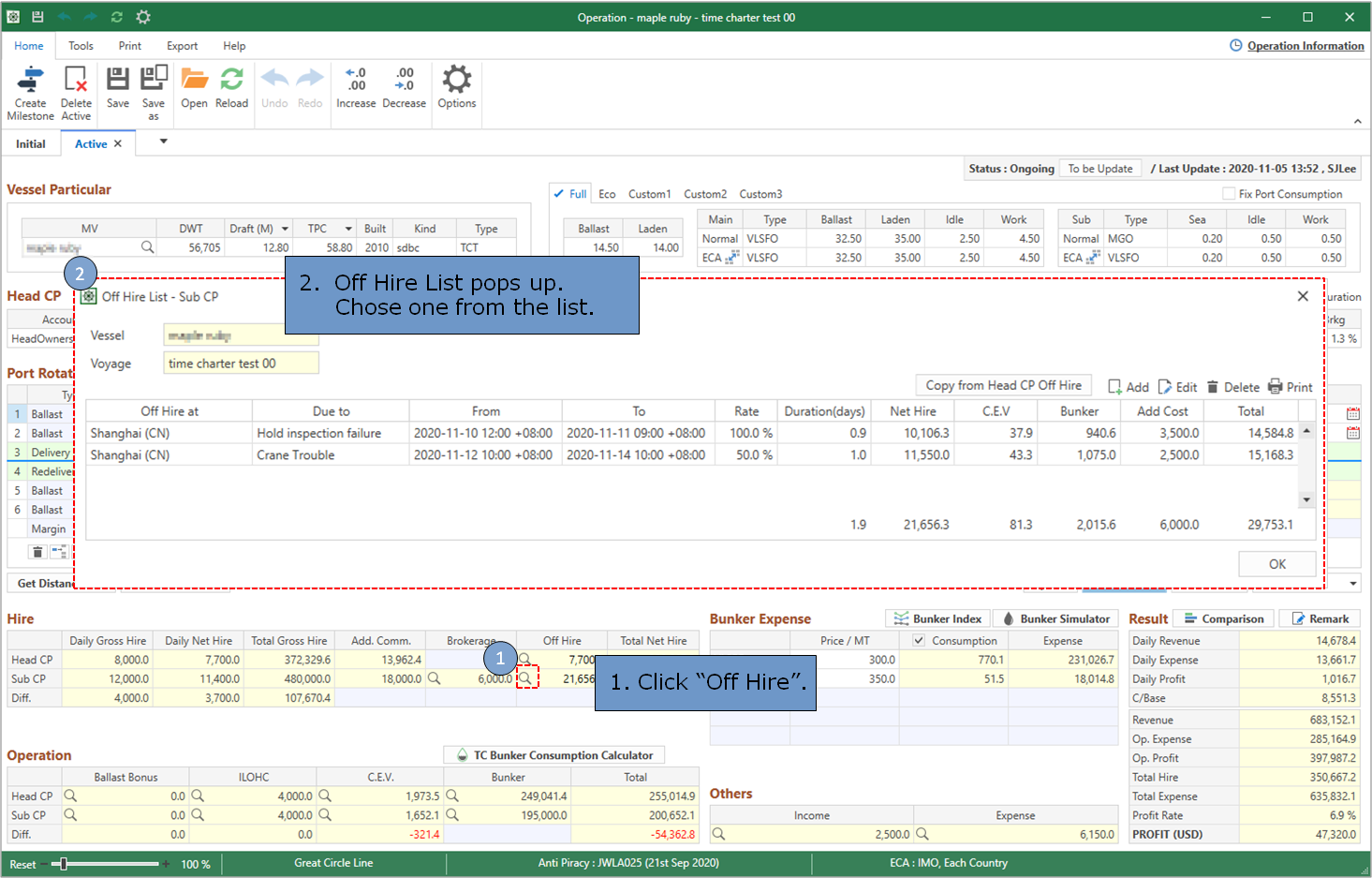Screen dimensions: 1372x878
Task: Click Decrease decimal places icon
Action: pyautogui.click(x=404, y=81)
